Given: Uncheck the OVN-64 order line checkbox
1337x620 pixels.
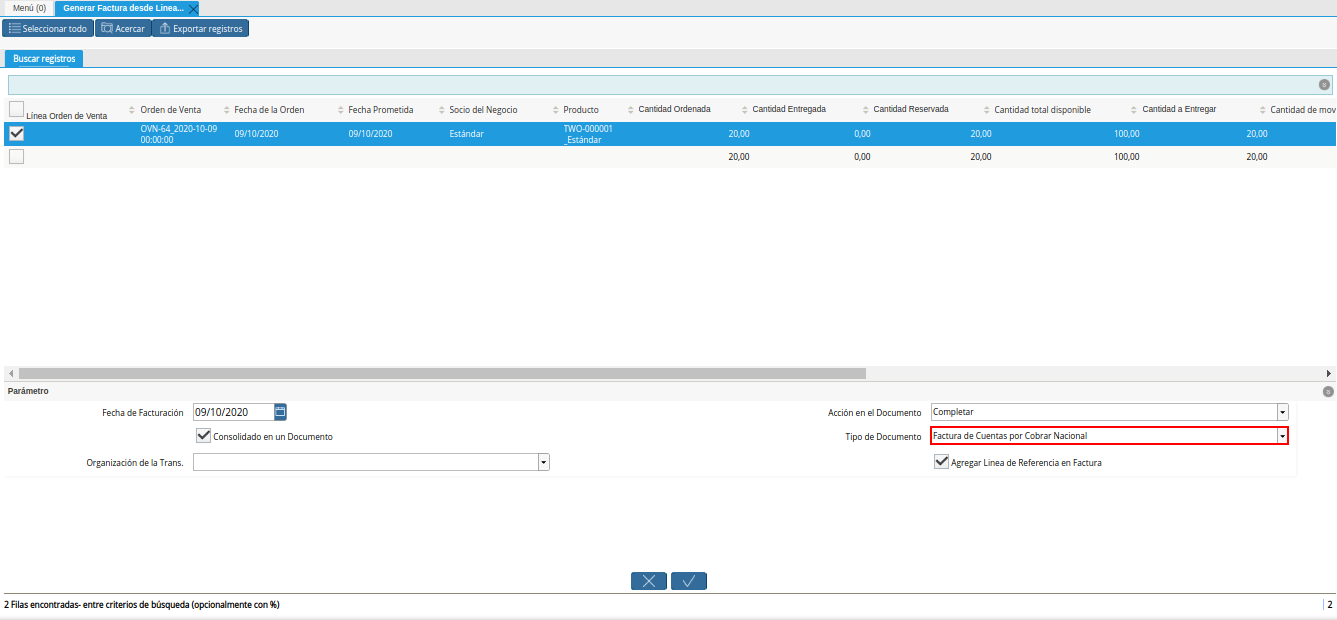Looking at the screenshot, I should [x=17, y=134].
